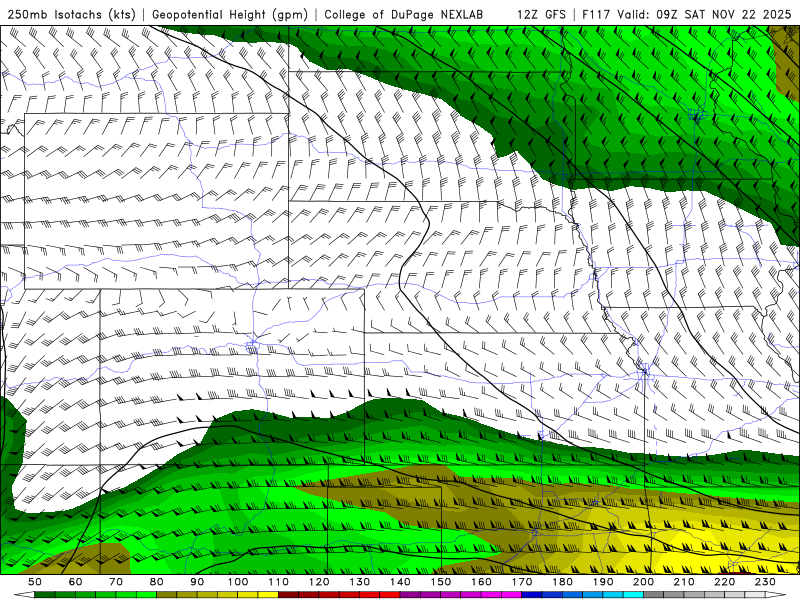Click the "Geopotential Height (gpm)" header label
Image resolution: width=800 pixels, height=600 pixels.
click(230, 14)
